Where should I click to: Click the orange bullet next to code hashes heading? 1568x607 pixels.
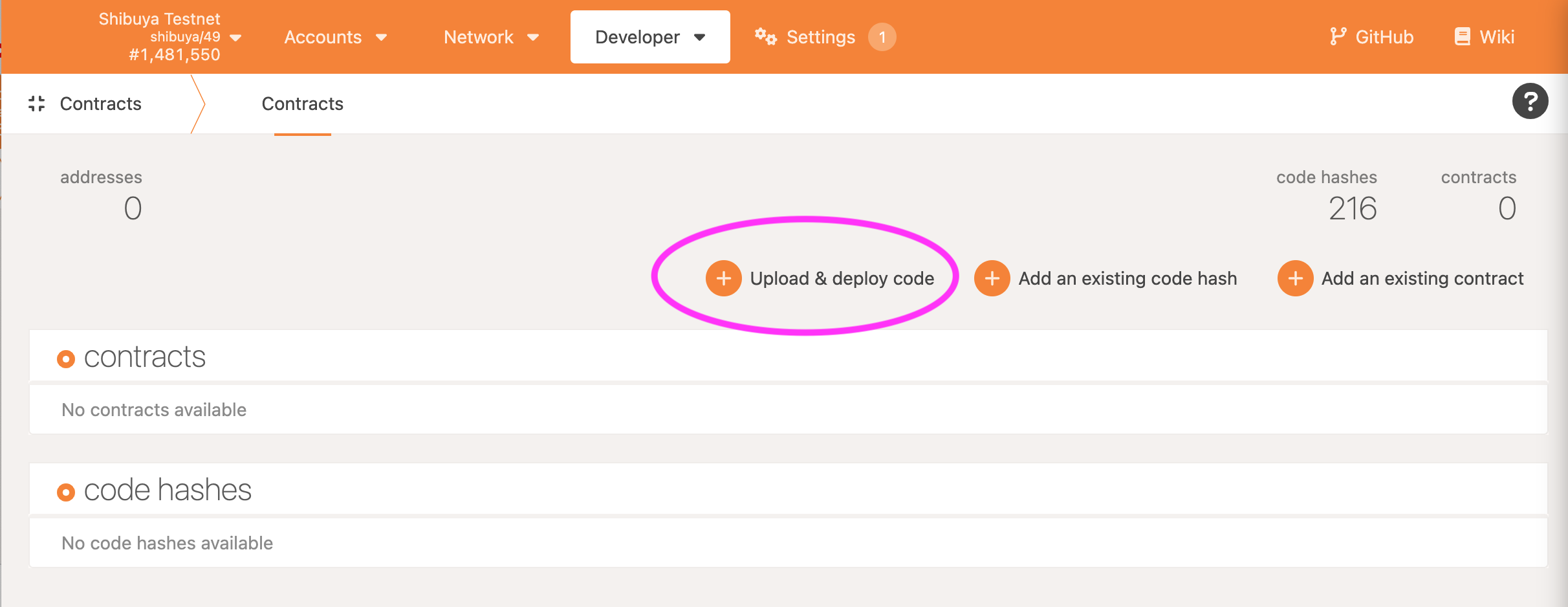point(66,492)
